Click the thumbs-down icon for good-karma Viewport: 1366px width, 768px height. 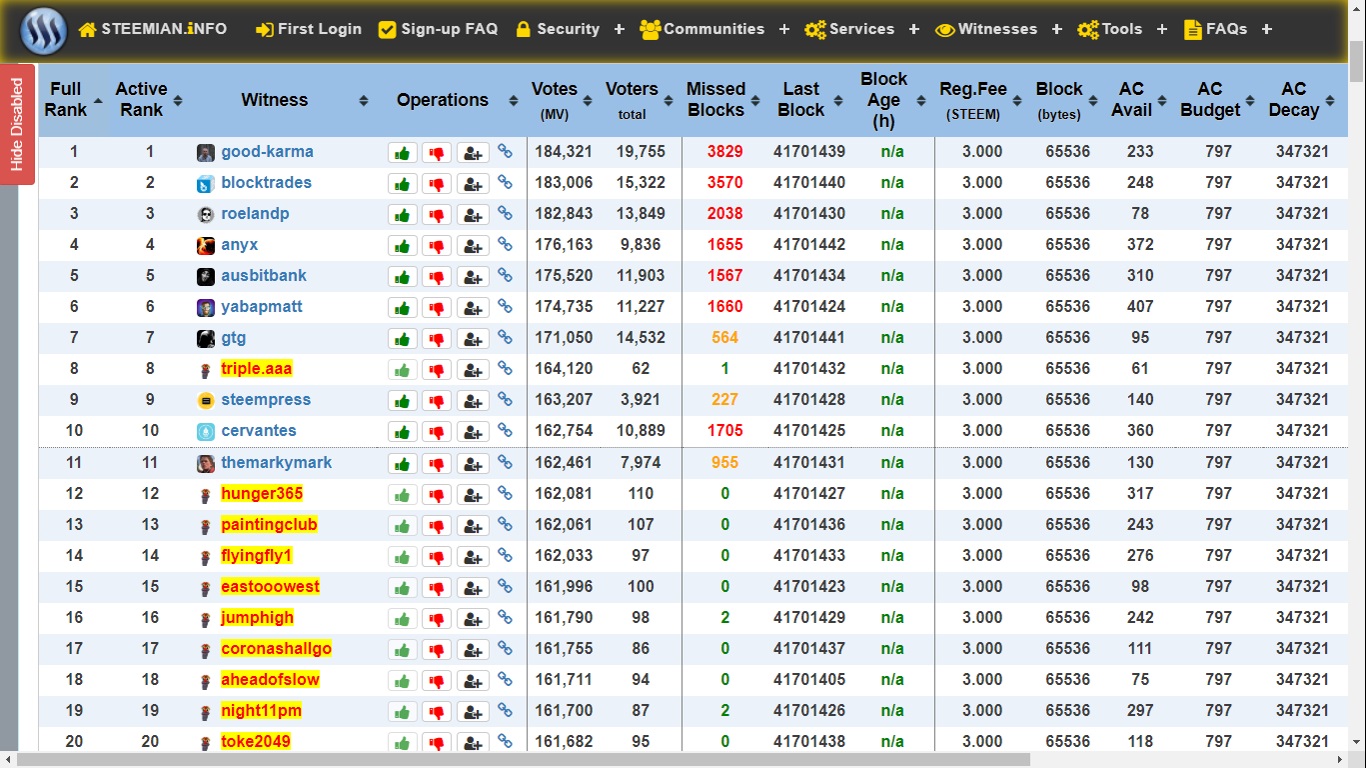[437, 153]
